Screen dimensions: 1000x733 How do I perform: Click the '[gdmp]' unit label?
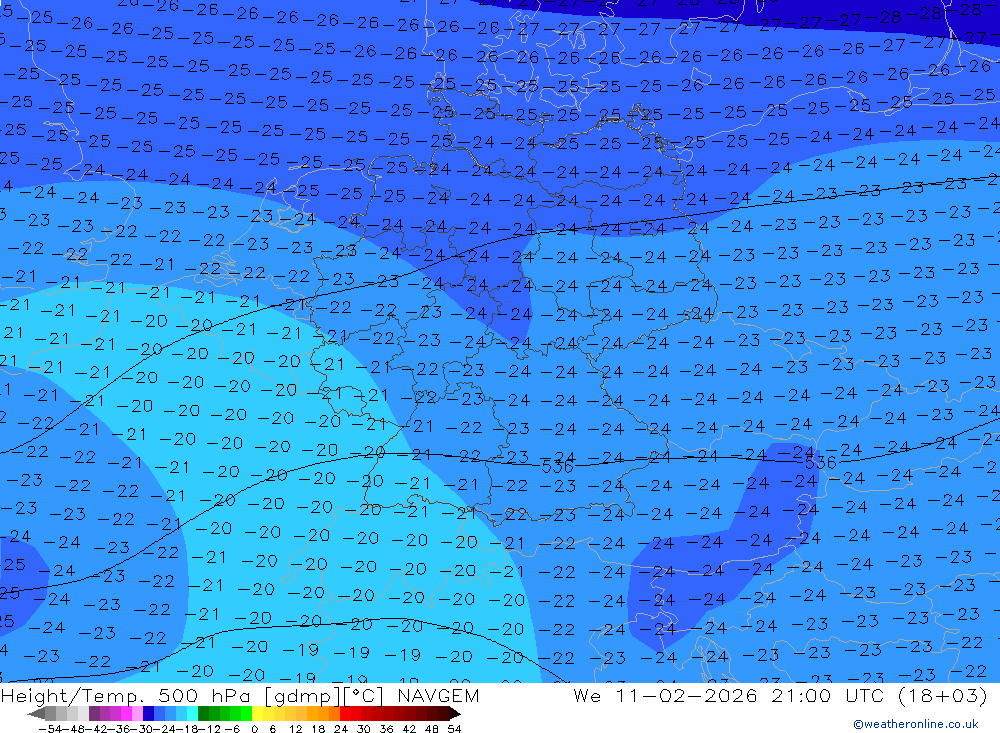(x=304, y=696)
